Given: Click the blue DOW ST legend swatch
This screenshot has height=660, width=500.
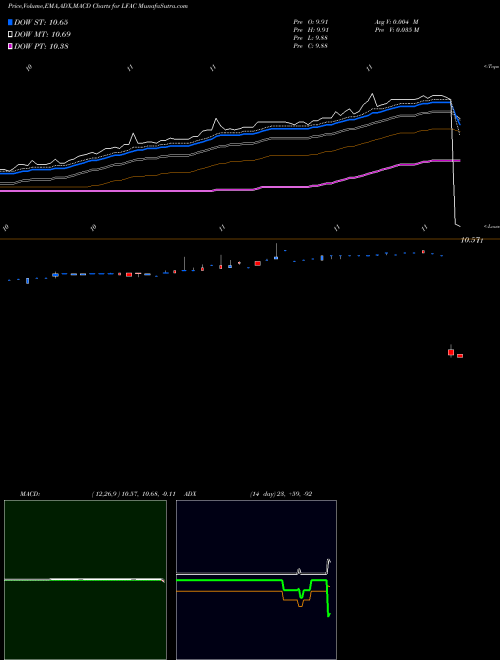Looking at the screenshot, I should [11, 22].
